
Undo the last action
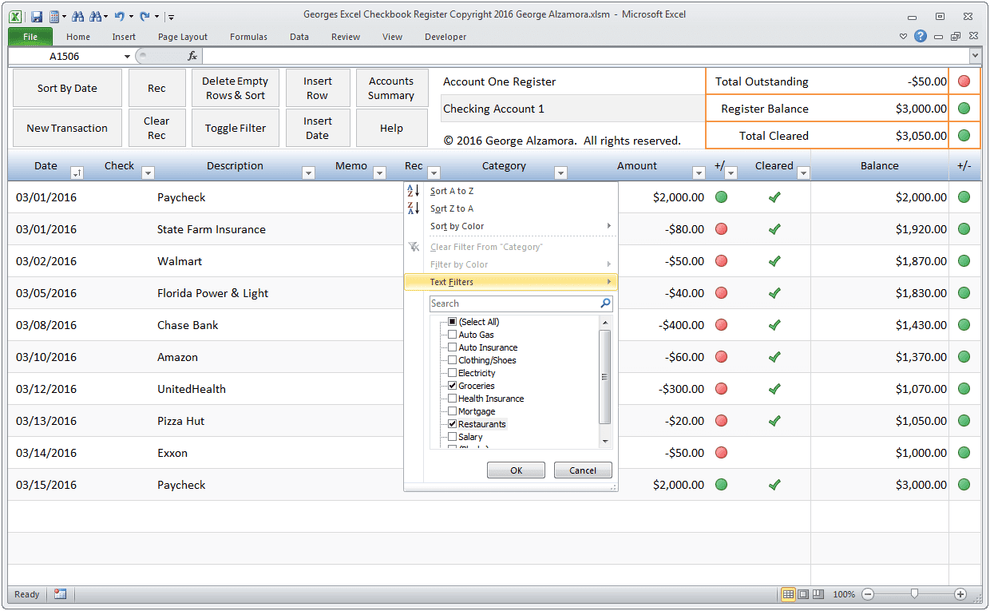(121, 16)
